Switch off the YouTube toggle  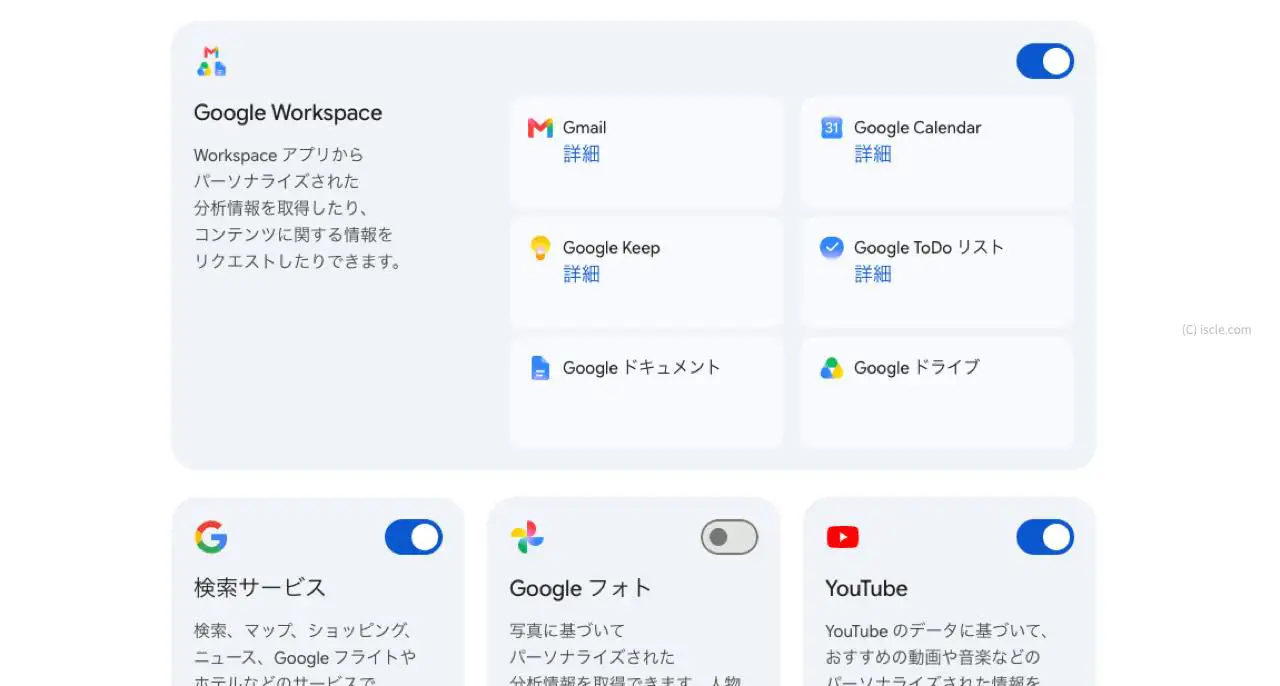point(1045,537)
